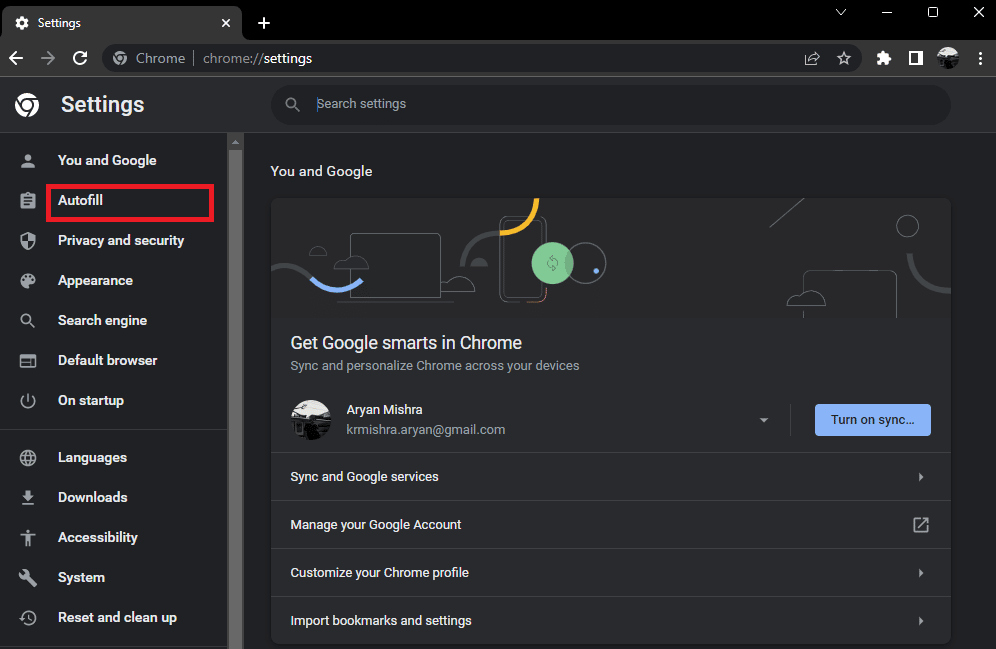Click the magnifier icon for Search engine

[x=28, y=321]
